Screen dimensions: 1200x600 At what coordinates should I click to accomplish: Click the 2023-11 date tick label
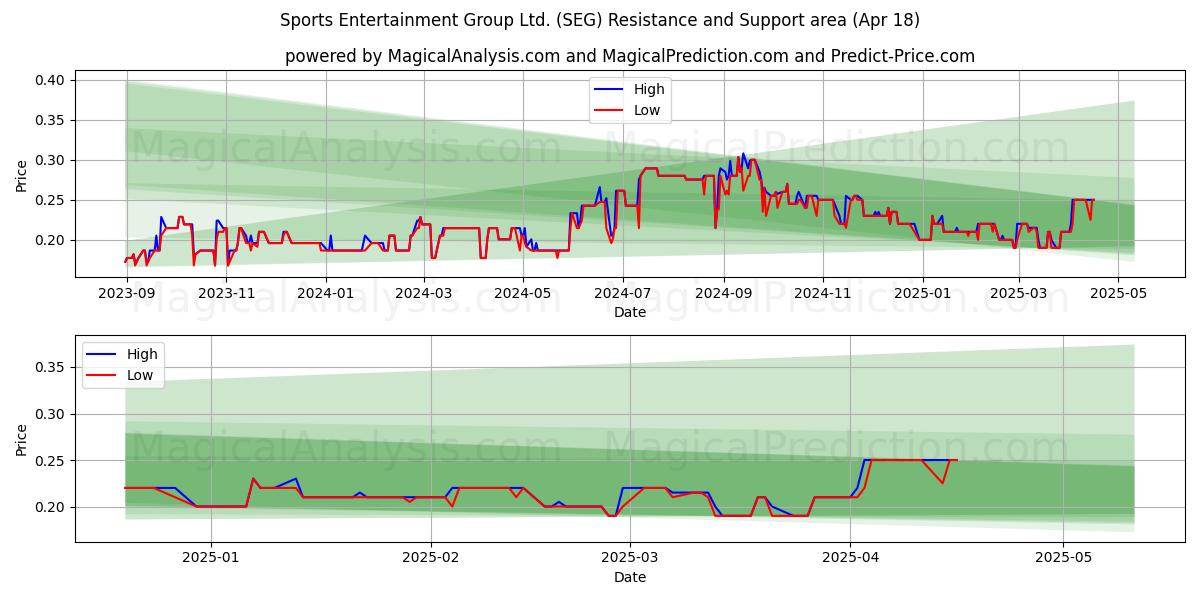(226, 293)
